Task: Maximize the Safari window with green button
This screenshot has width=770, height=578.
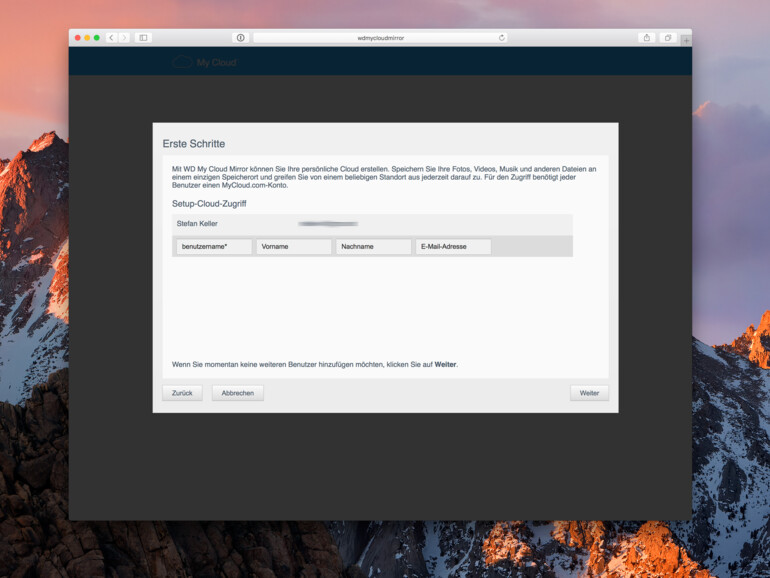Action: (97, 38)
